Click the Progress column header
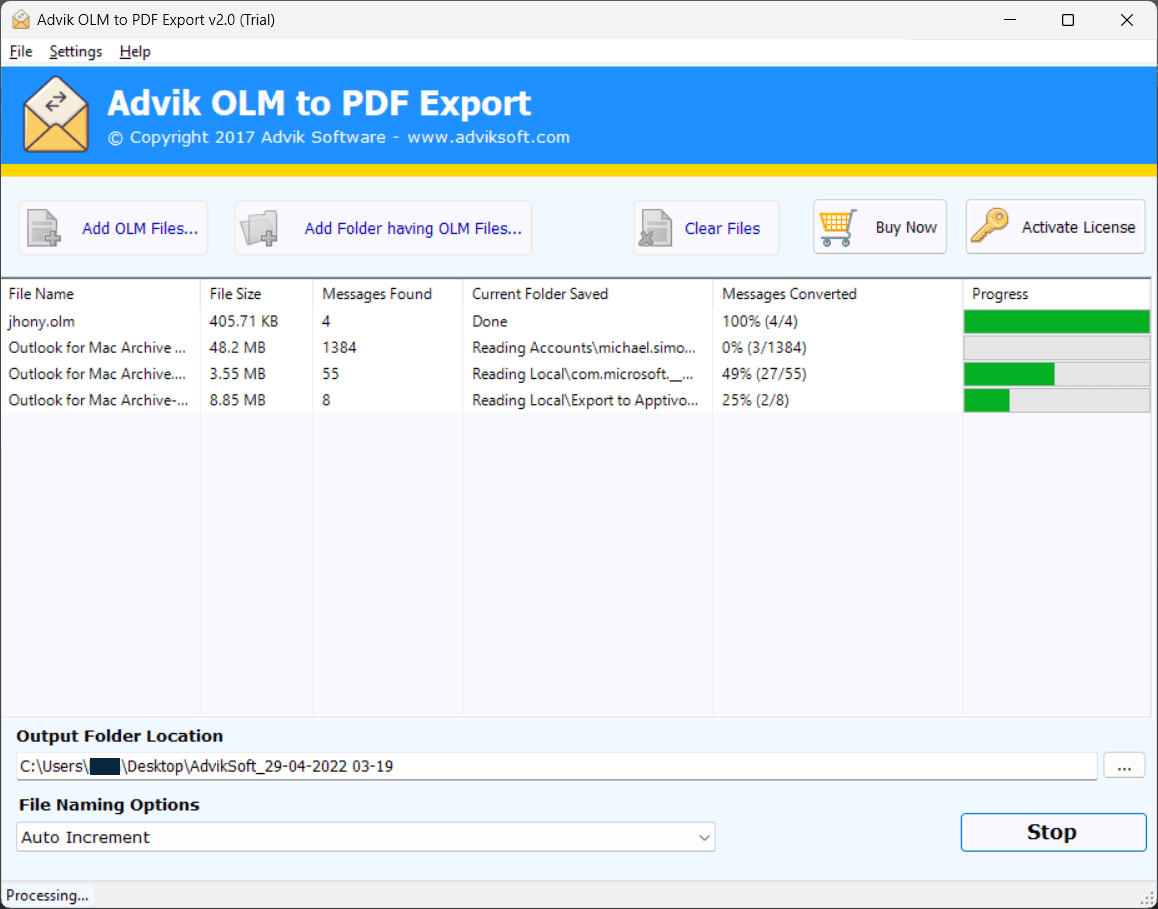Image resolution: width=1158 pixels, height=909 pixels. click(x=1056, y=294)
